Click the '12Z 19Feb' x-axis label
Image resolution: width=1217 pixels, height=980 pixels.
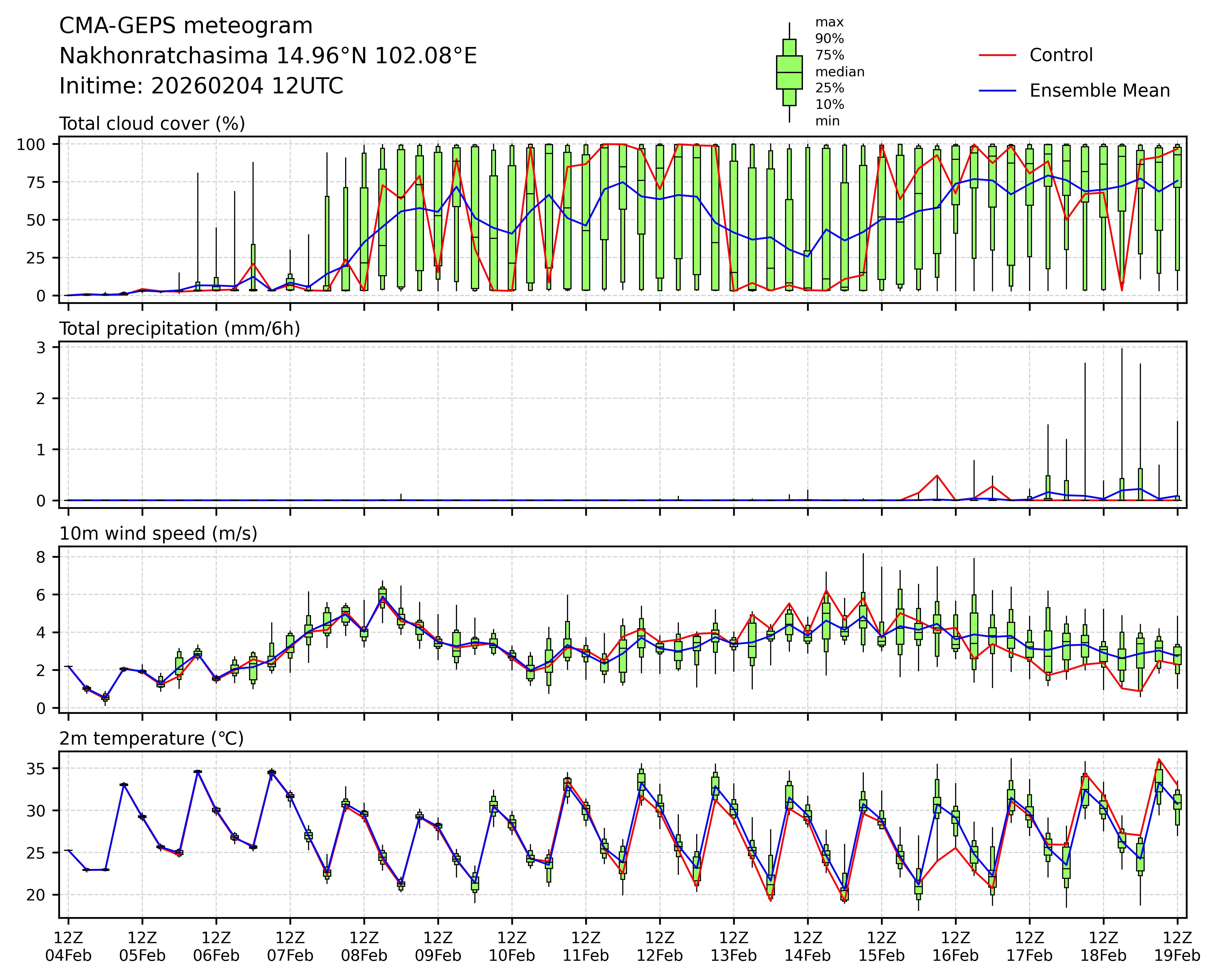point(1177,947)
